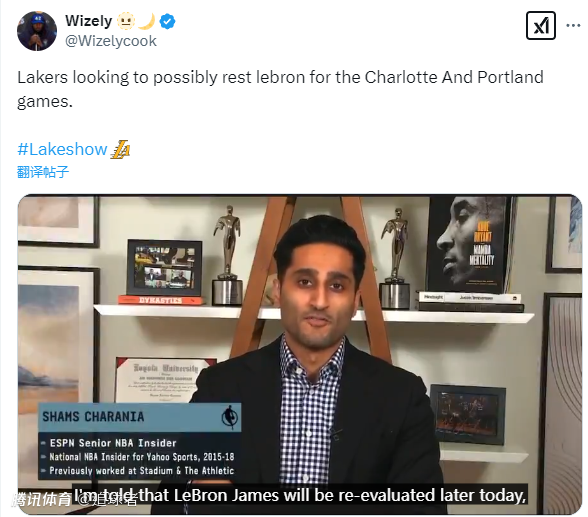Click the #Lakeshow hashtag link
Image resolution: width=588 pixels, height=517 pixels.
(x=62, y=149)
